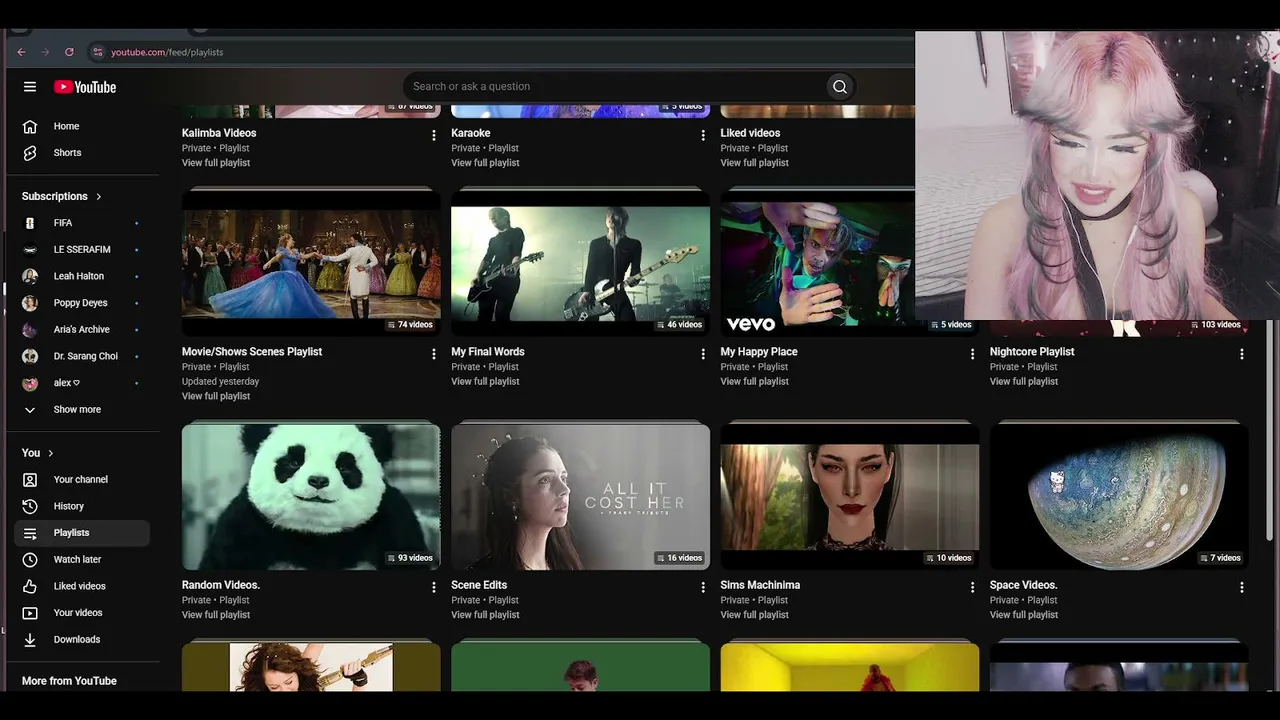
Task: View full playlist under My Happy Place
Action: [x=754, y=381]
